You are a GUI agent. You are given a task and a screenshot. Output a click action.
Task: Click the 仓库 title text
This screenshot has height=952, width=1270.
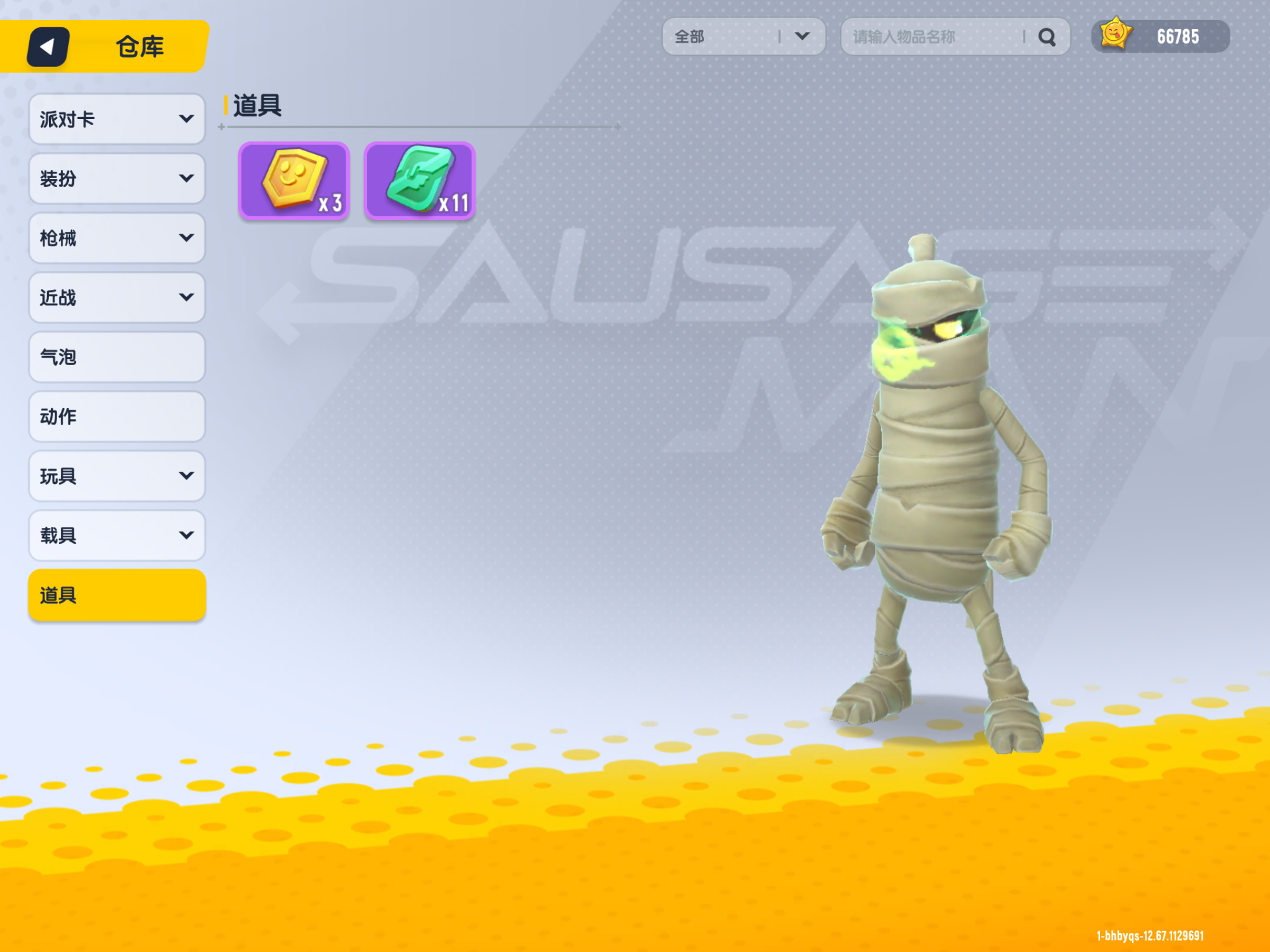[x=140, y=46]
